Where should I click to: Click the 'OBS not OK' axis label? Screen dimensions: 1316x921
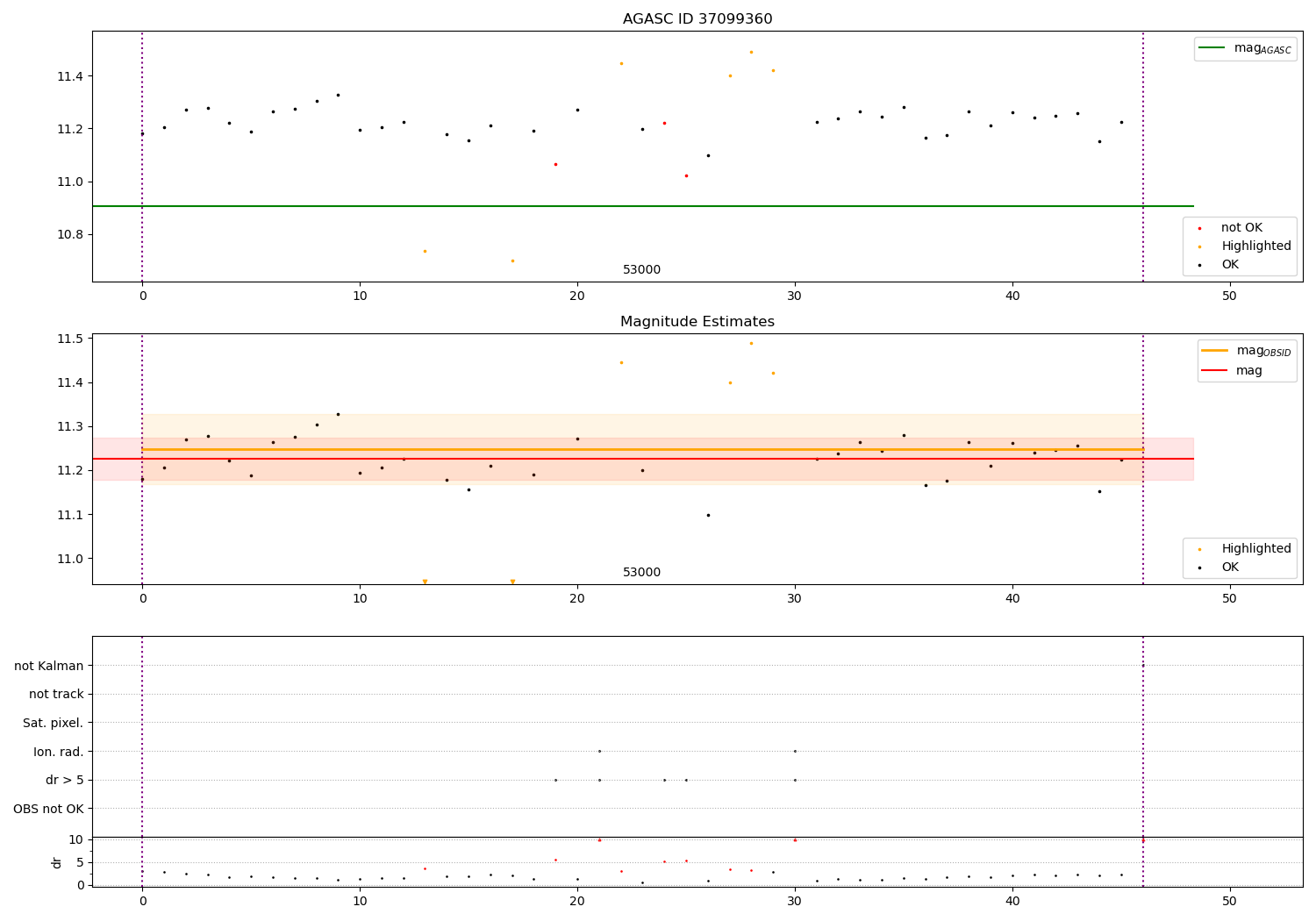[x=49, y=809]
